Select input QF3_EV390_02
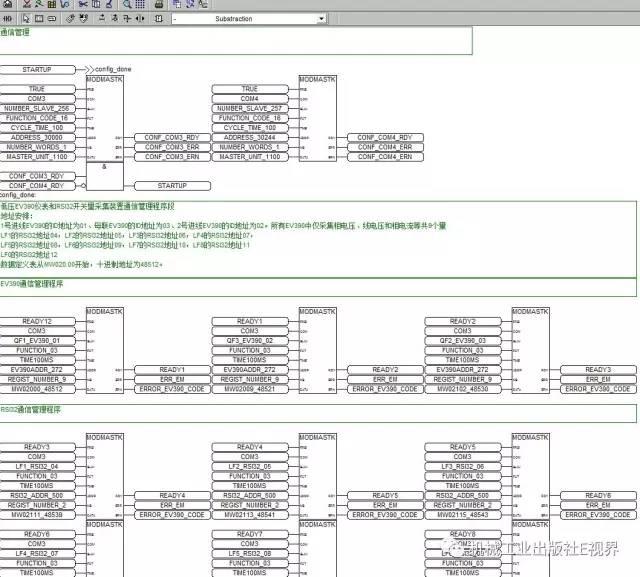 click(250, 341)
